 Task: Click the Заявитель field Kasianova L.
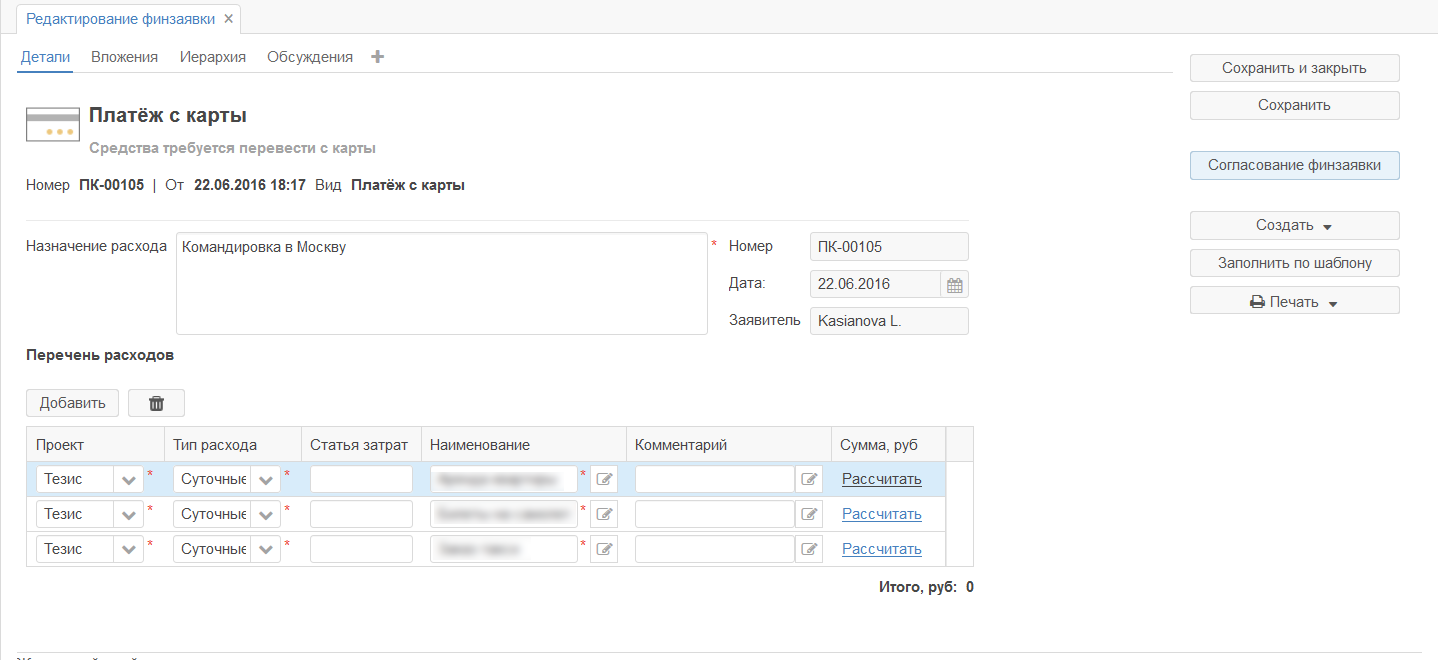pos(889,321)
